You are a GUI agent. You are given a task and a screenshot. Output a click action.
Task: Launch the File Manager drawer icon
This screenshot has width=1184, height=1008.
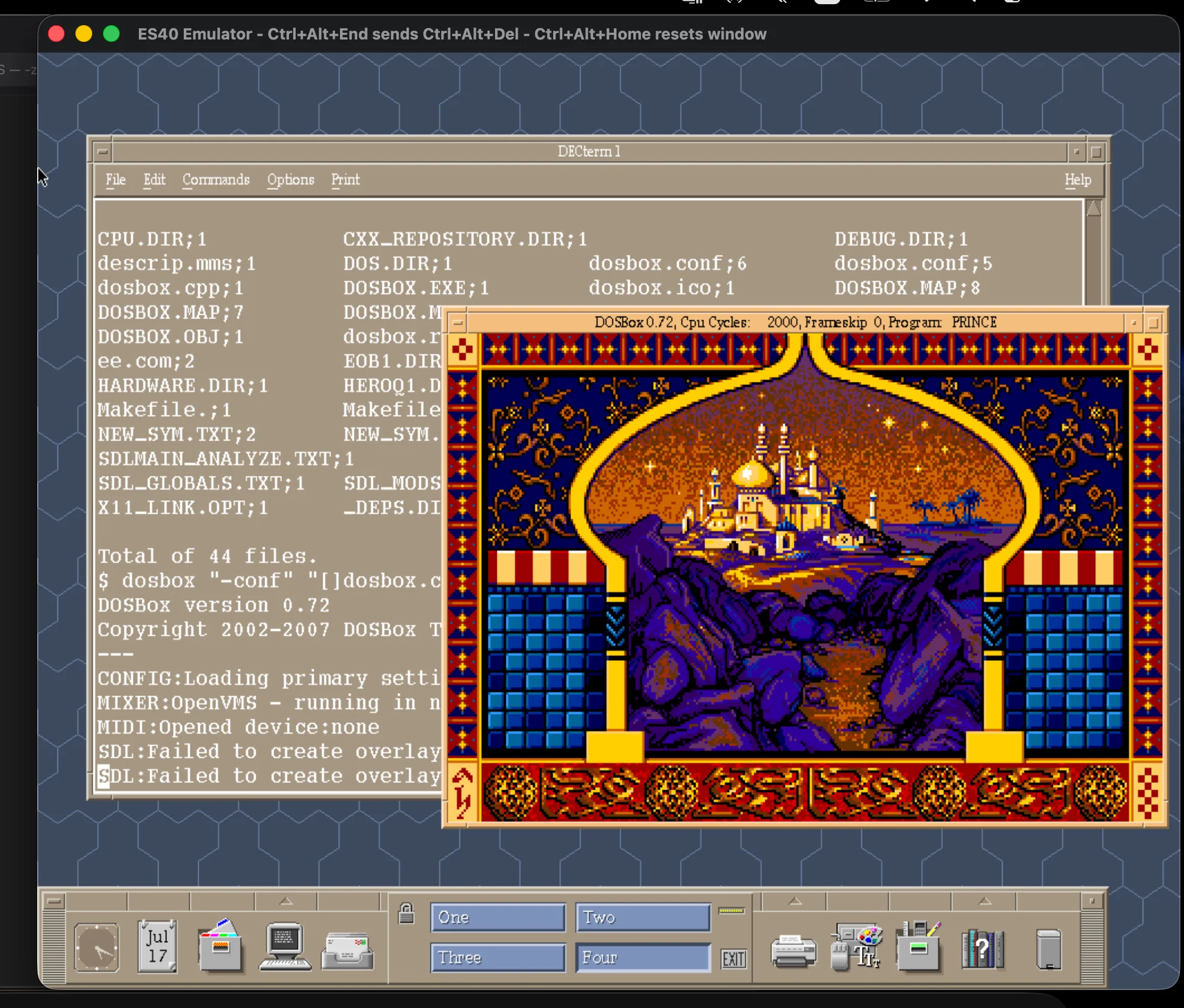(x=221, y=946)
